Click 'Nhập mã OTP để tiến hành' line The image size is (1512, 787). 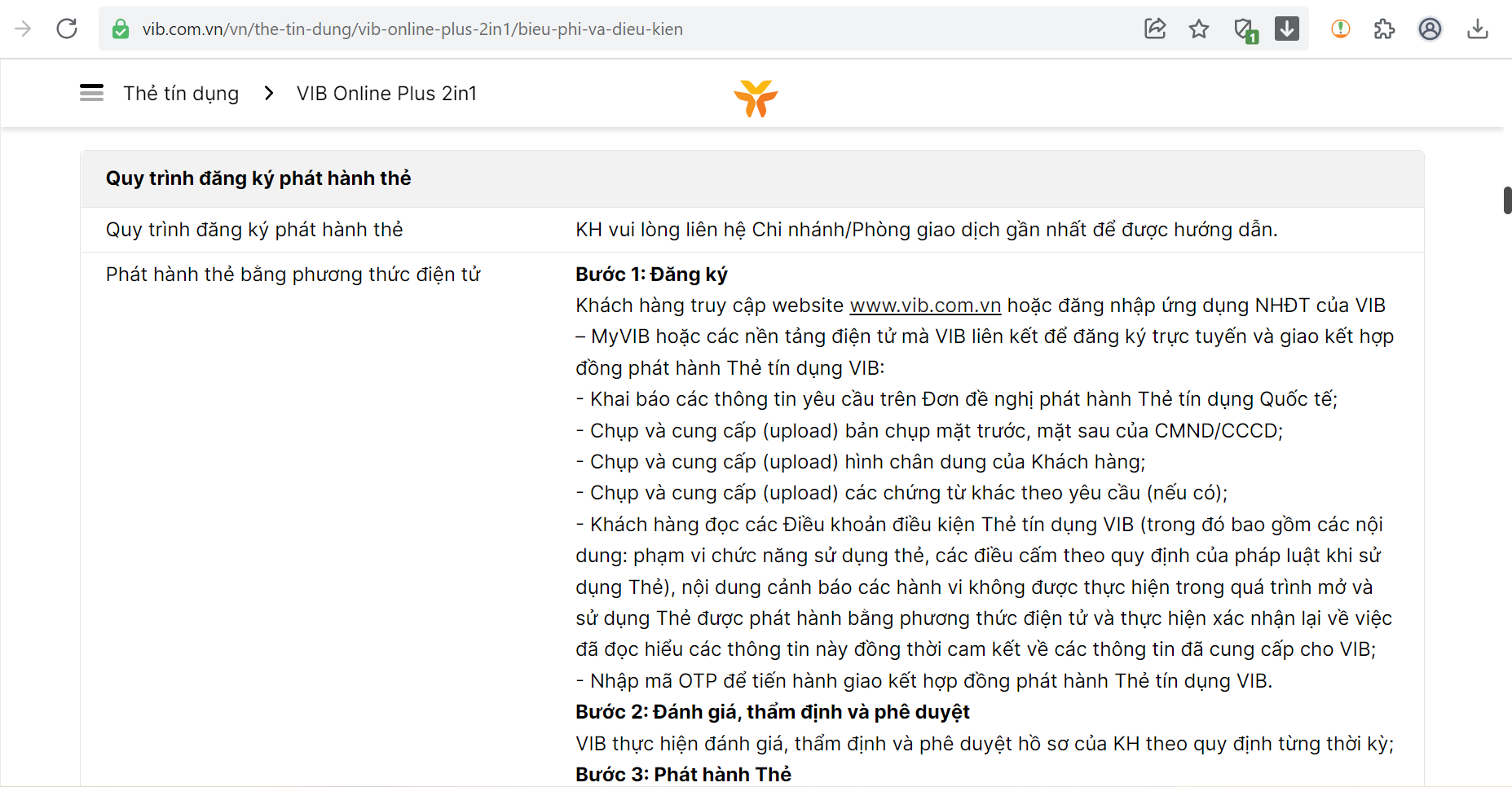coord(924,681)
